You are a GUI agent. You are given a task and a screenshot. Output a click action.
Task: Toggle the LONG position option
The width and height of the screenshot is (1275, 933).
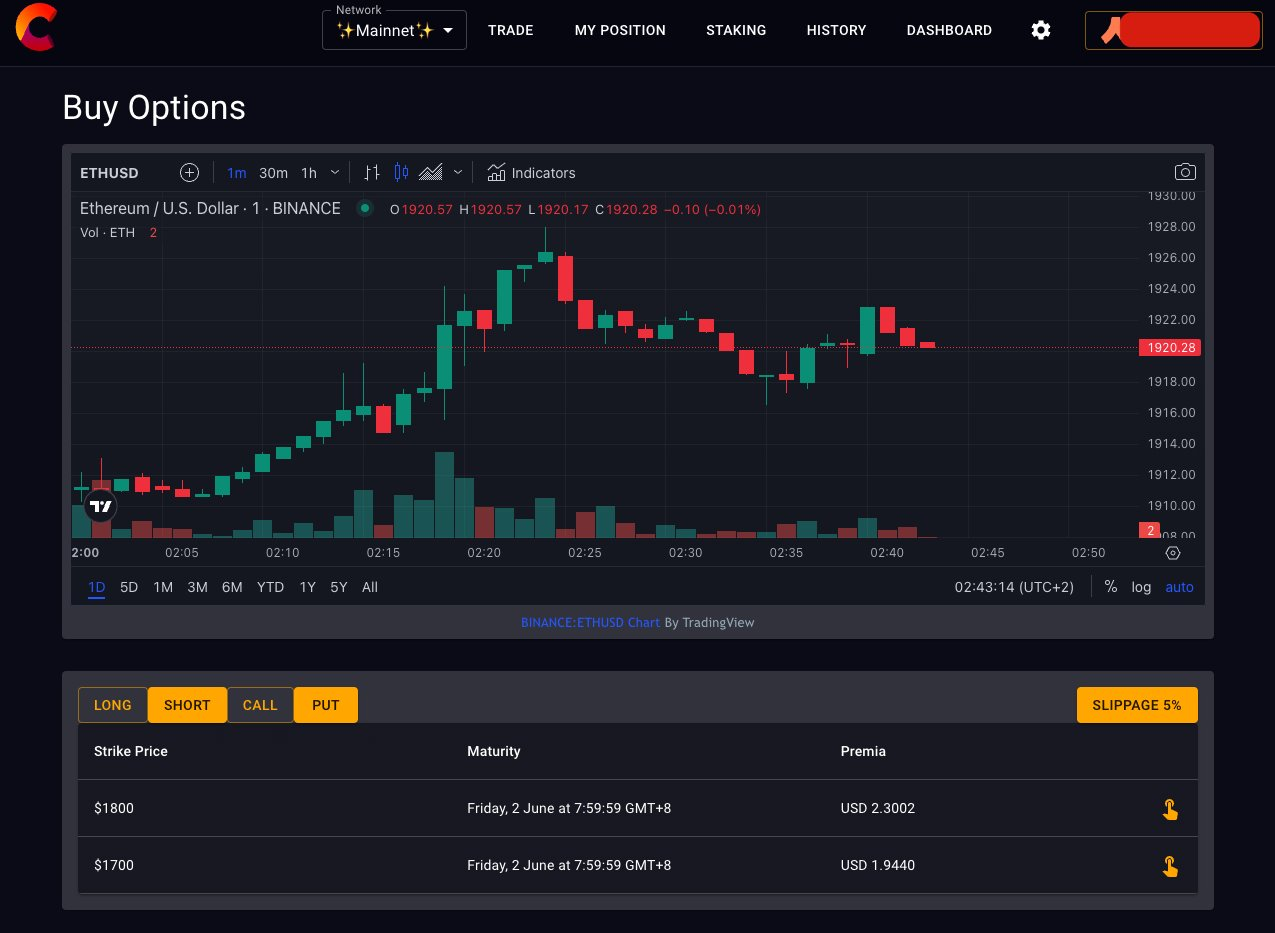pos(113,705)
